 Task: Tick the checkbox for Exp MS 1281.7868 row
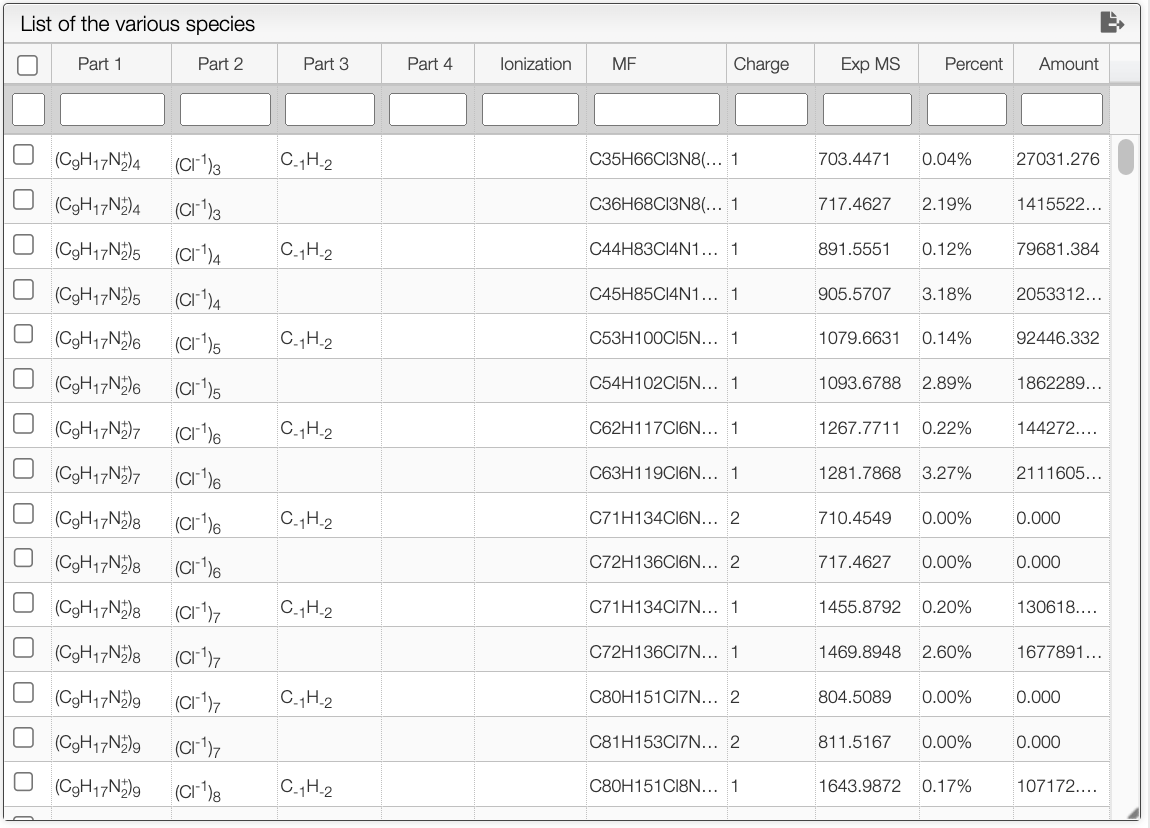[23, 469]
